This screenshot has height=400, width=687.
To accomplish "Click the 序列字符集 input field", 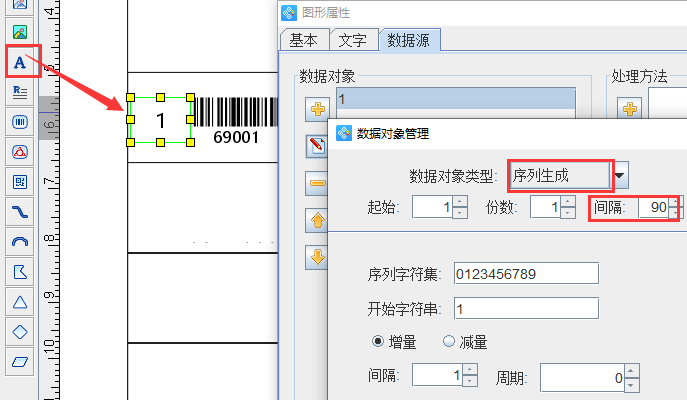I will click(x=526, y=274).
